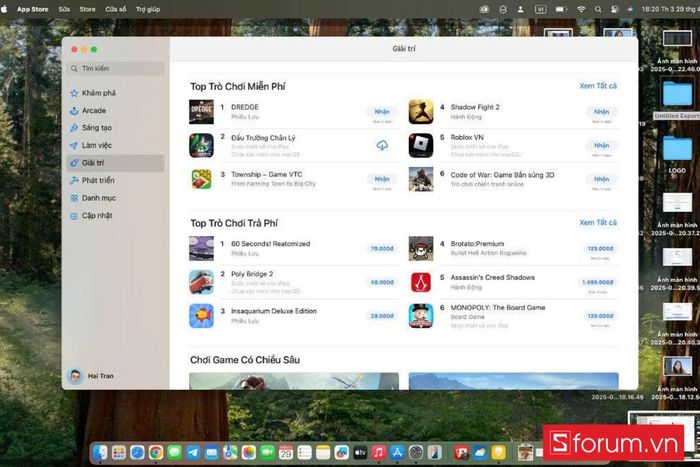Viewport: 700px width, 467px height.
Task: Open the Cửa sổ menu
Action: [x=116, y=9]
